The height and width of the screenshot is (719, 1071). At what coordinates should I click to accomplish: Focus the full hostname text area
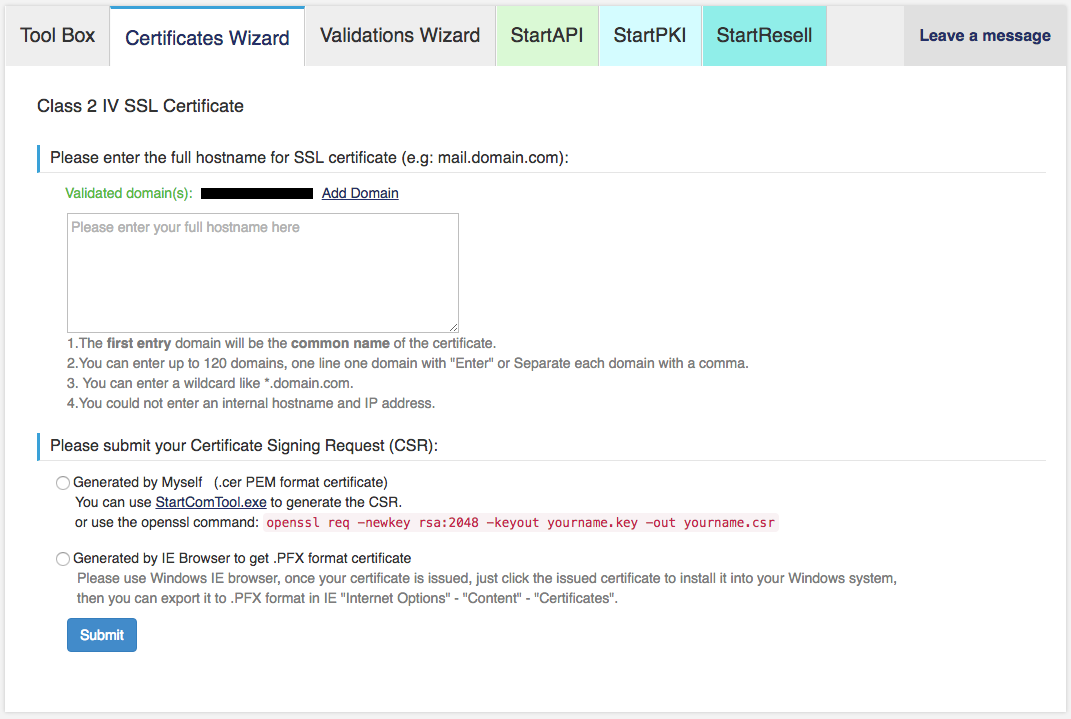[262, 272]
